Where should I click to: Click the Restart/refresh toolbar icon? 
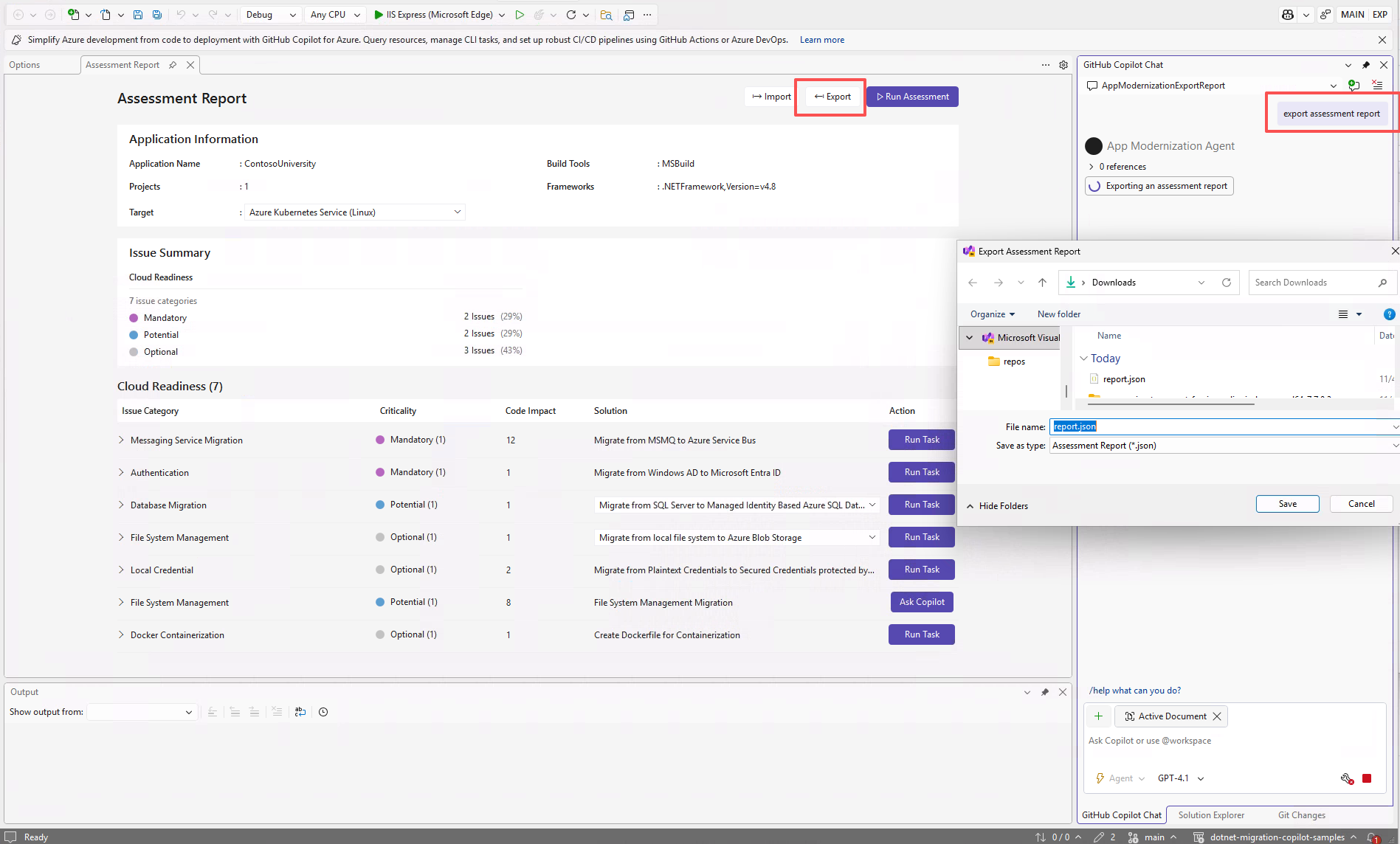pos(571,15)
